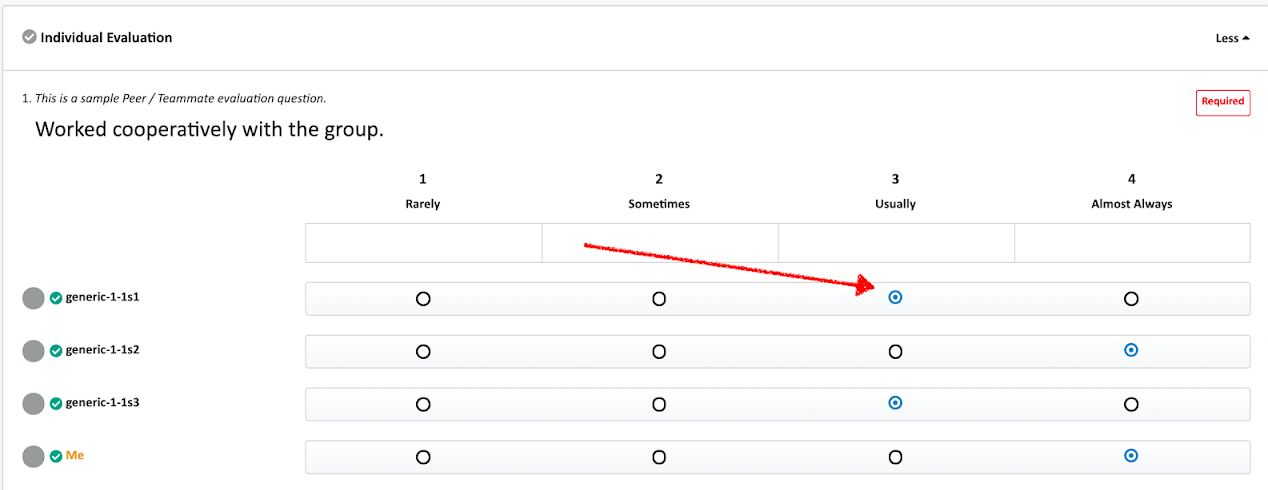Click the green check next to generic-1-1s1
Viewport: 1268px width, 490px height.
pos(56,298)
